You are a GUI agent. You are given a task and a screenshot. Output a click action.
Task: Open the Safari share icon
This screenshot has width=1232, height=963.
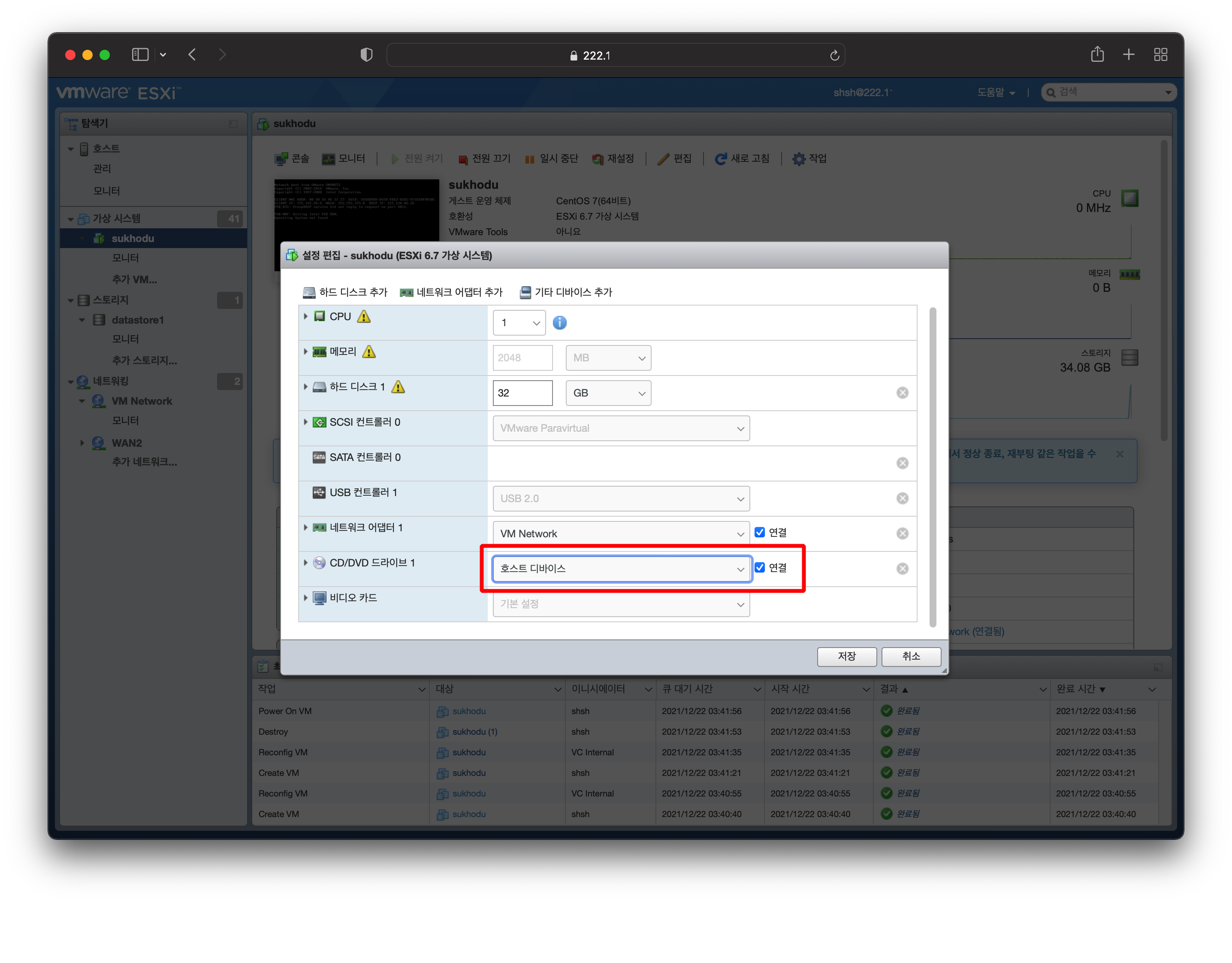pyautogui.click(x=1096, y=55)
